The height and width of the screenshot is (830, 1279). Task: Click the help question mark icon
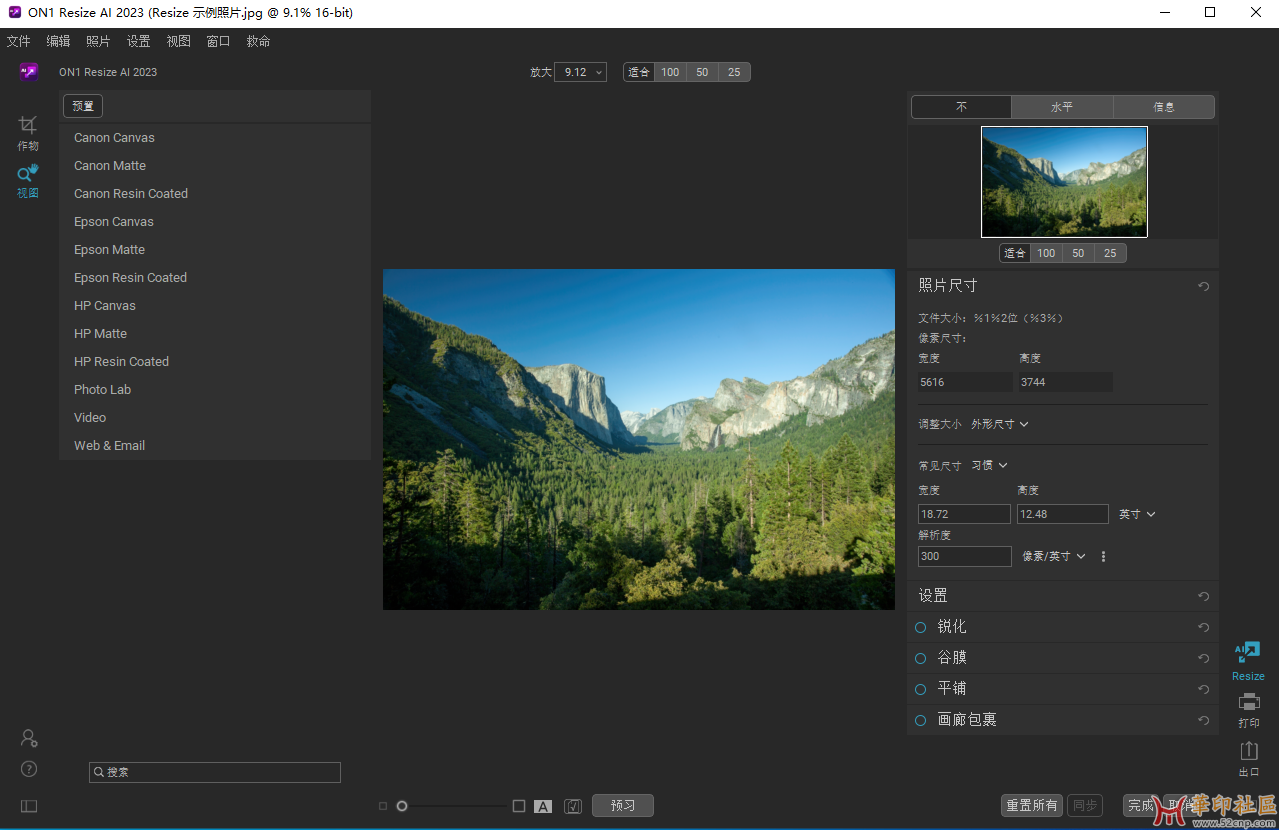click(x=29, y=769)
